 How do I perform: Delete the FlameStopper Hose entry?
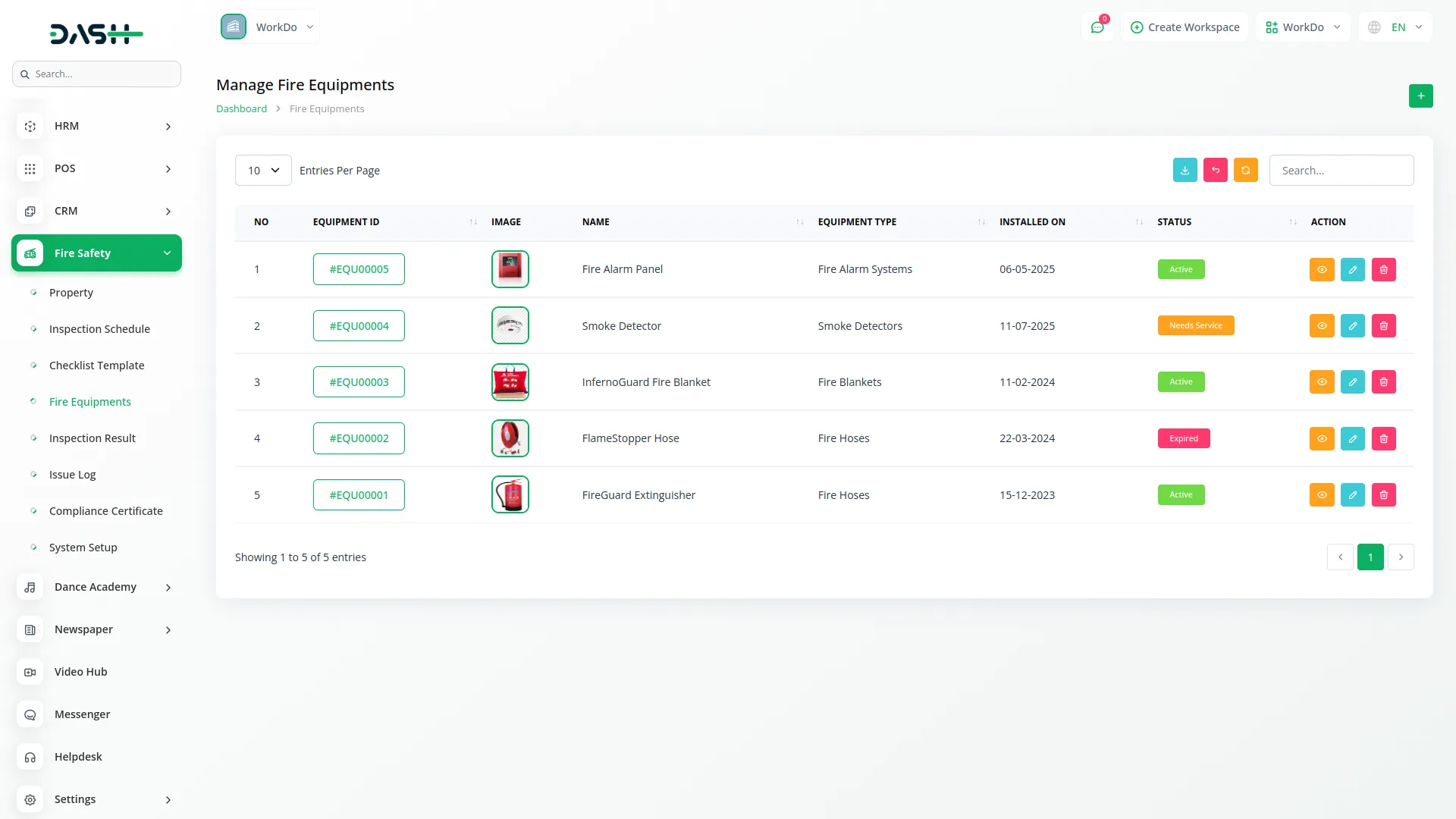coord(1383,438)
